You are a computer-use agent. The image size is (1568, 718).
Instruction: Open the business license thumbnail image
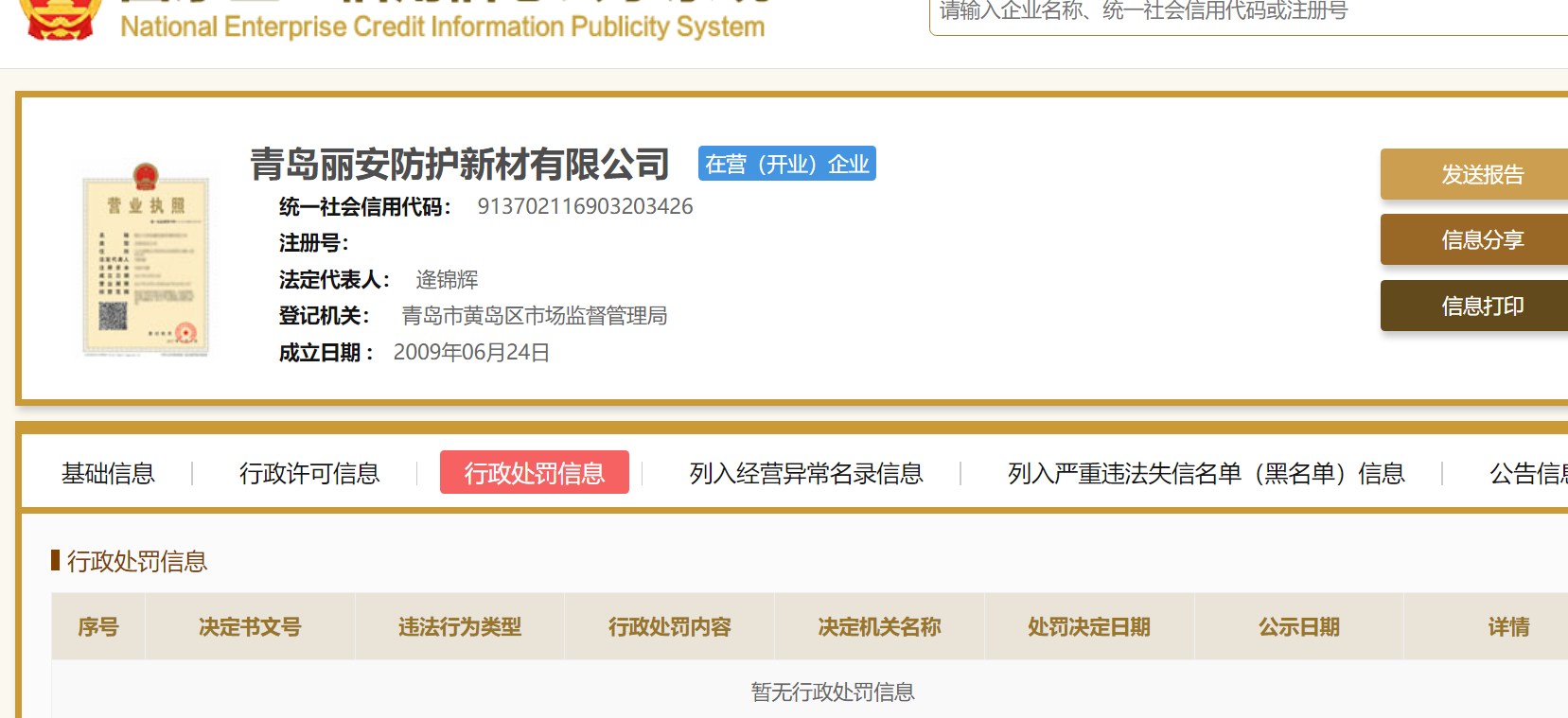click(x=146, y=259)
